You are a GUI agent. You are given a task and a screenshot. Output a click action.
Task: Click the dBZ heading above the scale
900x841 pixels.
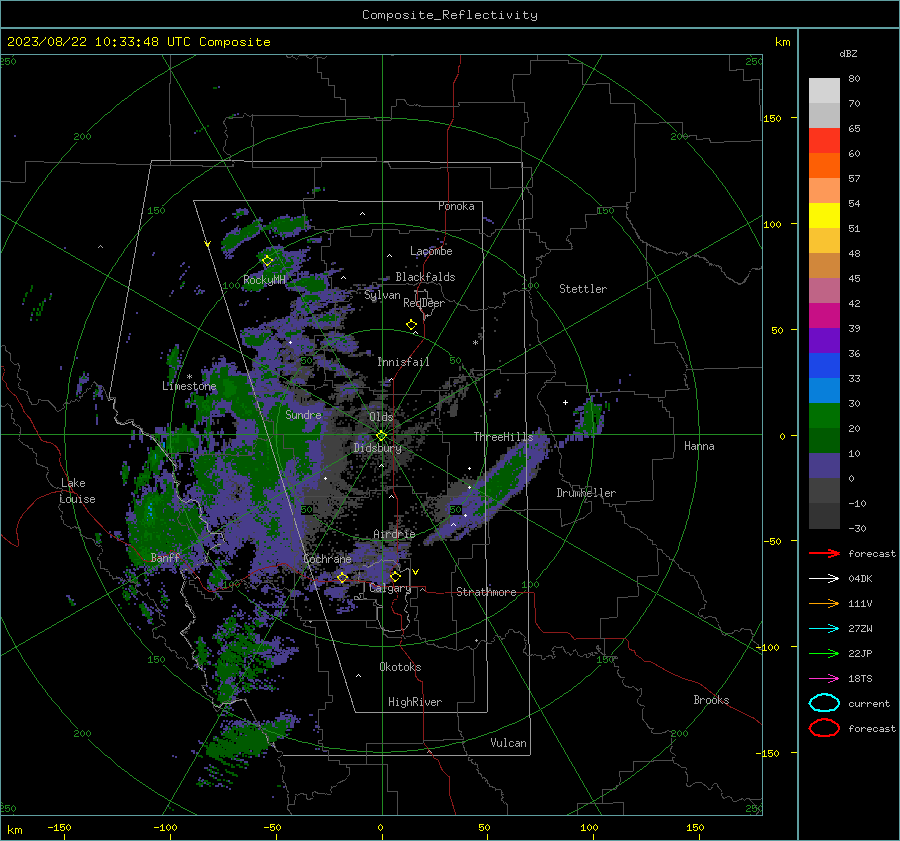[x=848, y=54]
